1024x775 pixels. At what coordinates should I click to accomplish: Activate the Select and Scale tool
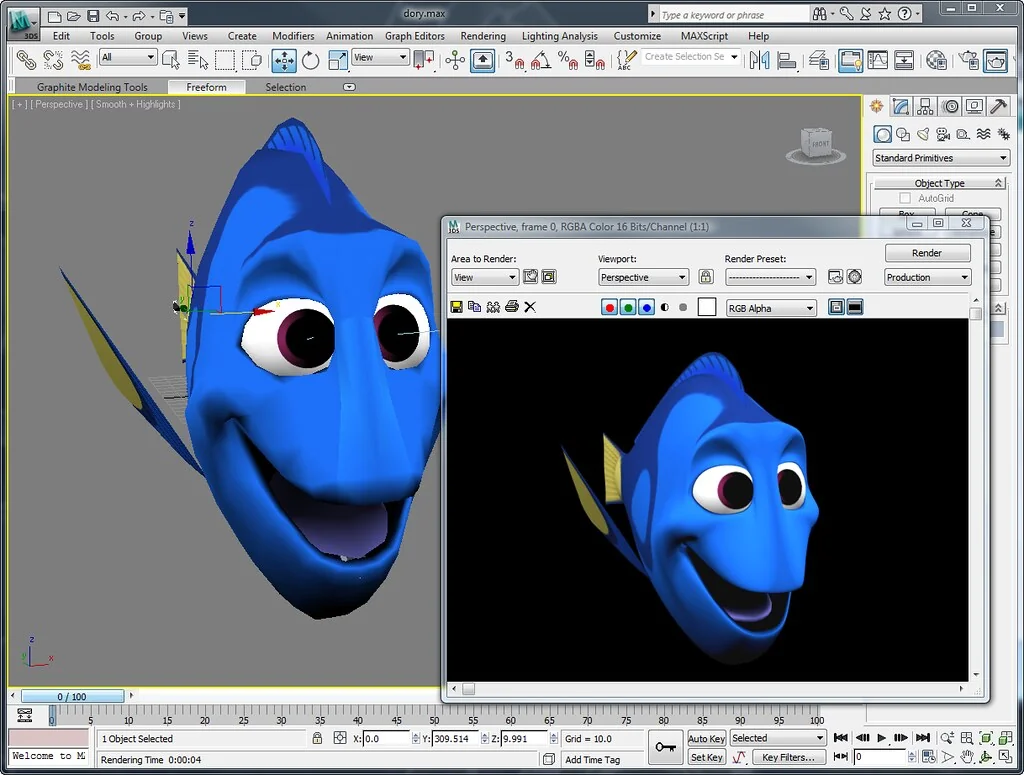[338, 61]
